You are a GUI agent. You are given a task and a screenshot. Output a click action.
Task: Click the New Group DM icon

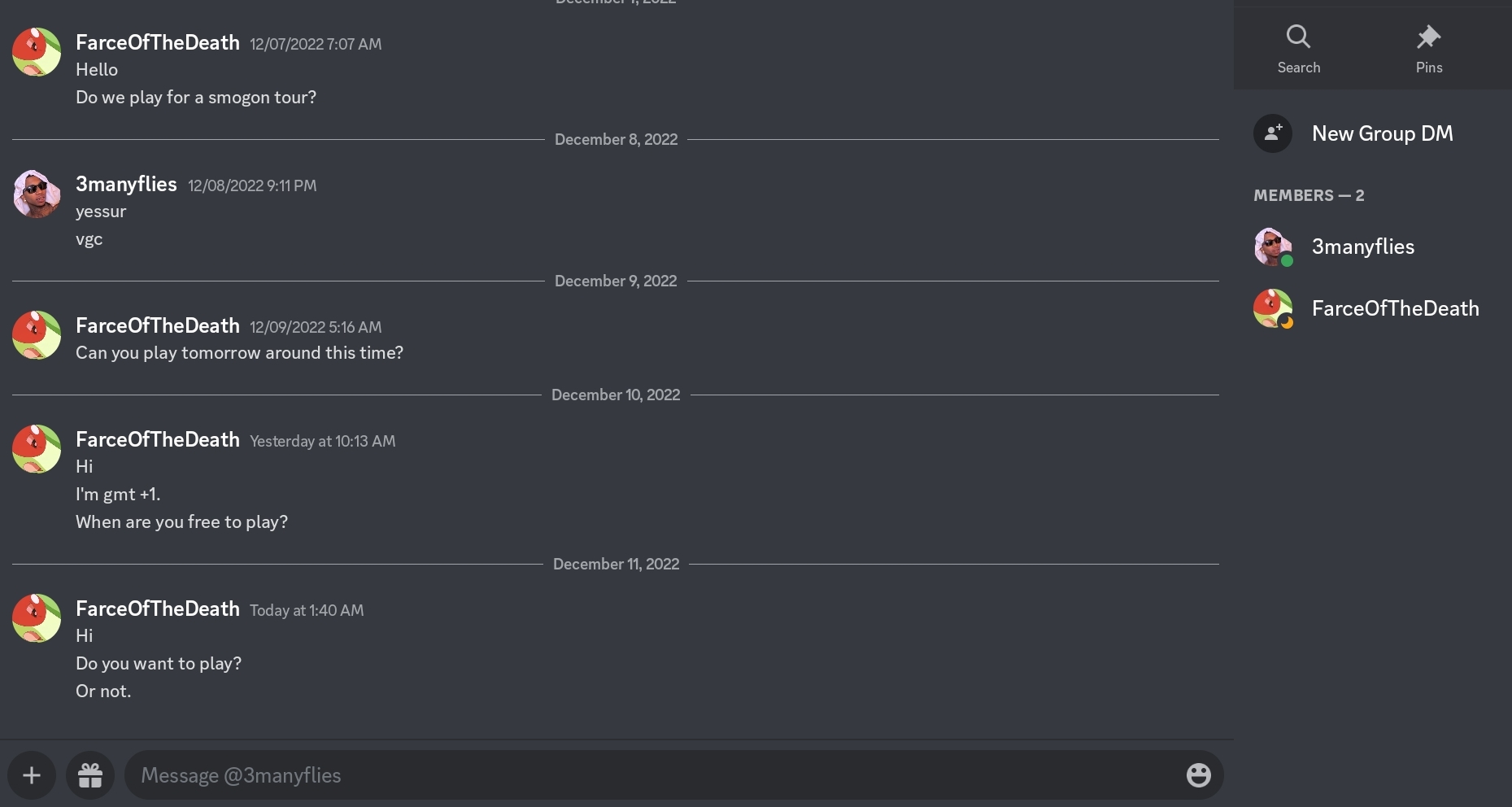1273,133
